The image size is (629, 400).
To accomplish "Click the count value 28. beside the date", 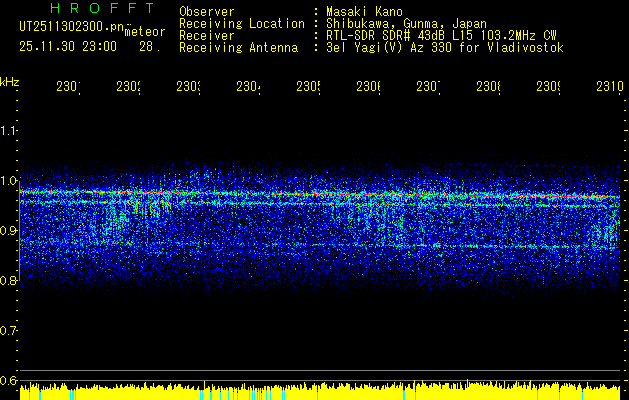I will [150, 47].
